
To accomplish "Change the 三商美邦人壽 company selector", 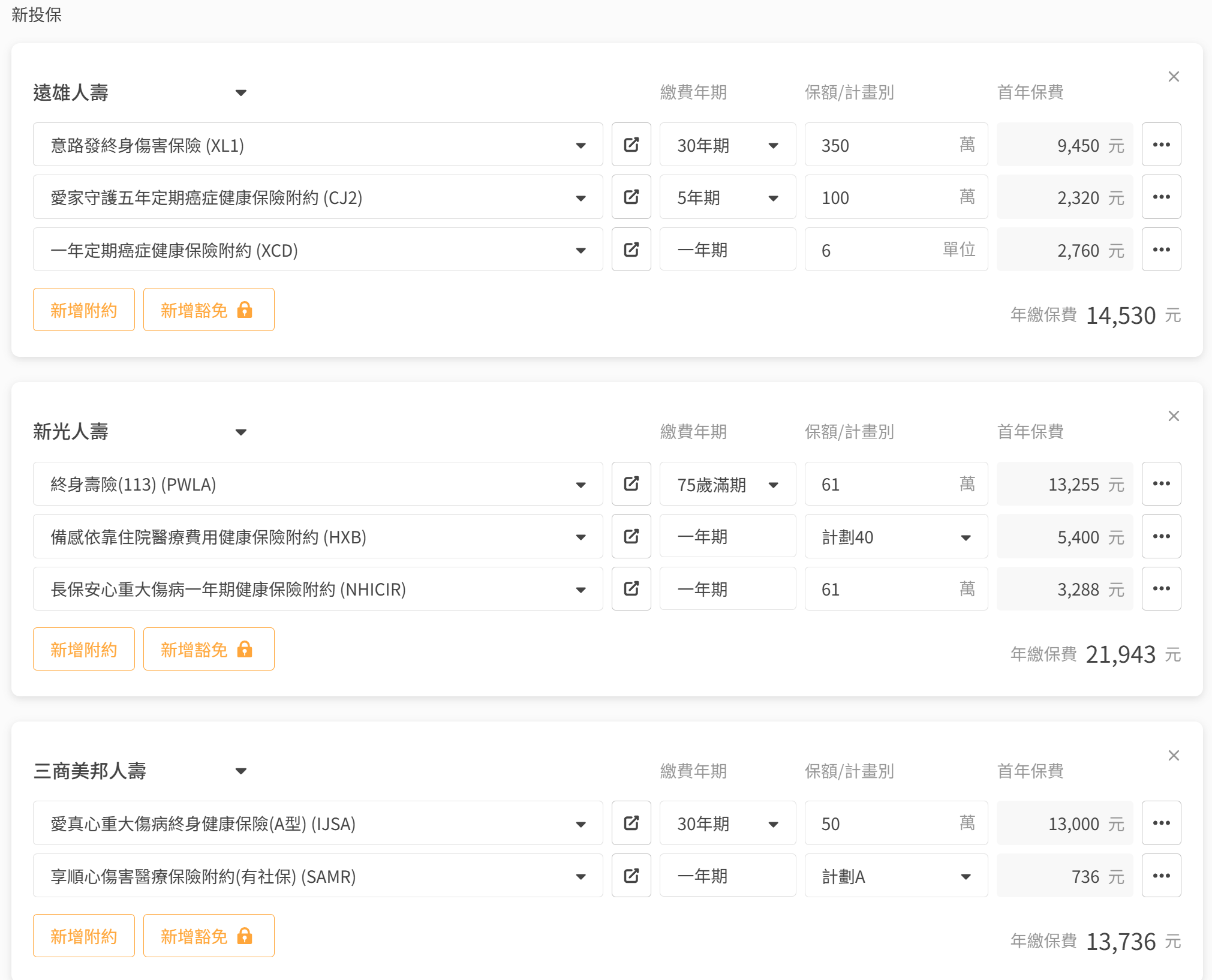I will (240, 771).
